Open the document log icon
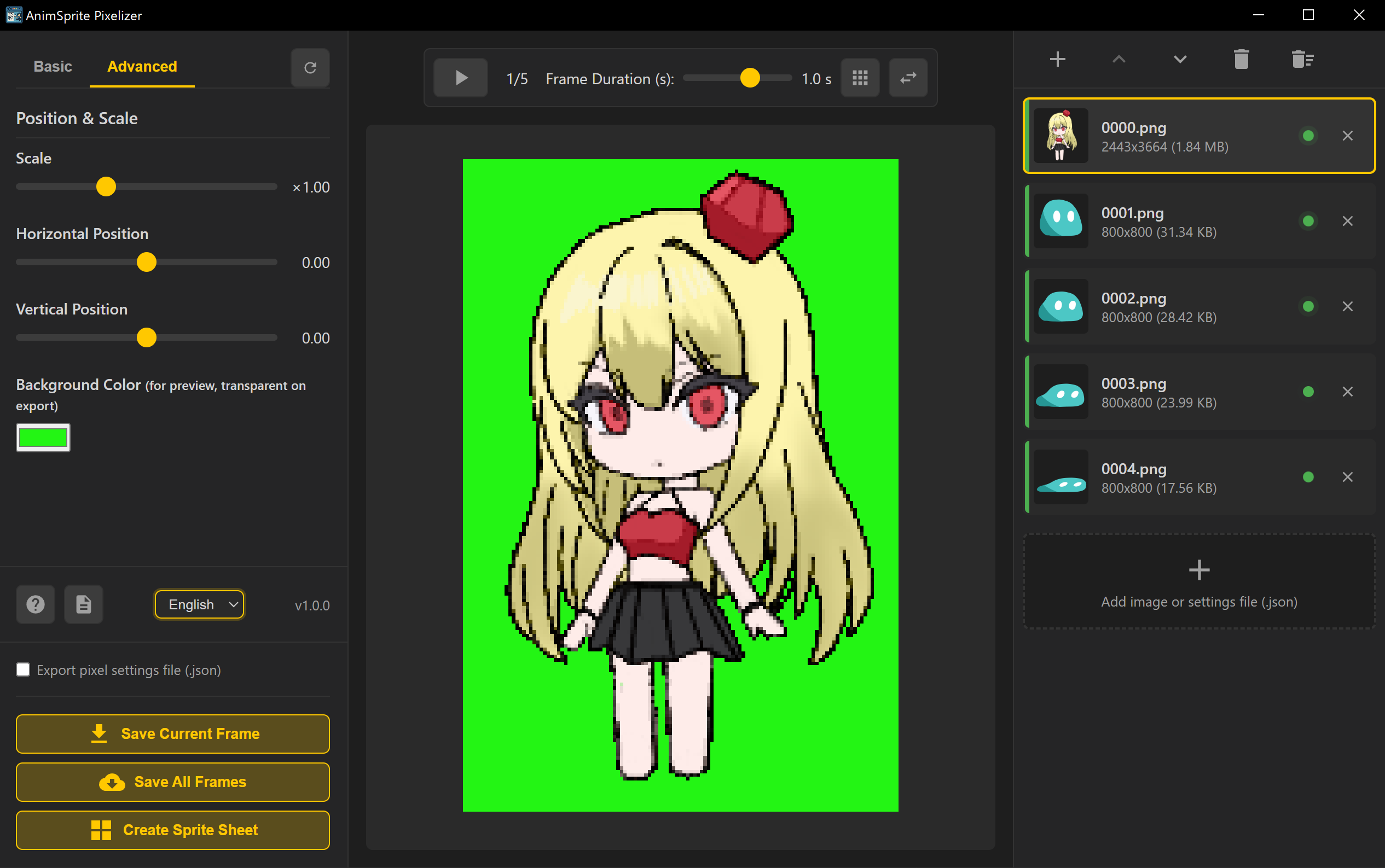 pyautogui.click(x=84, y=604)
